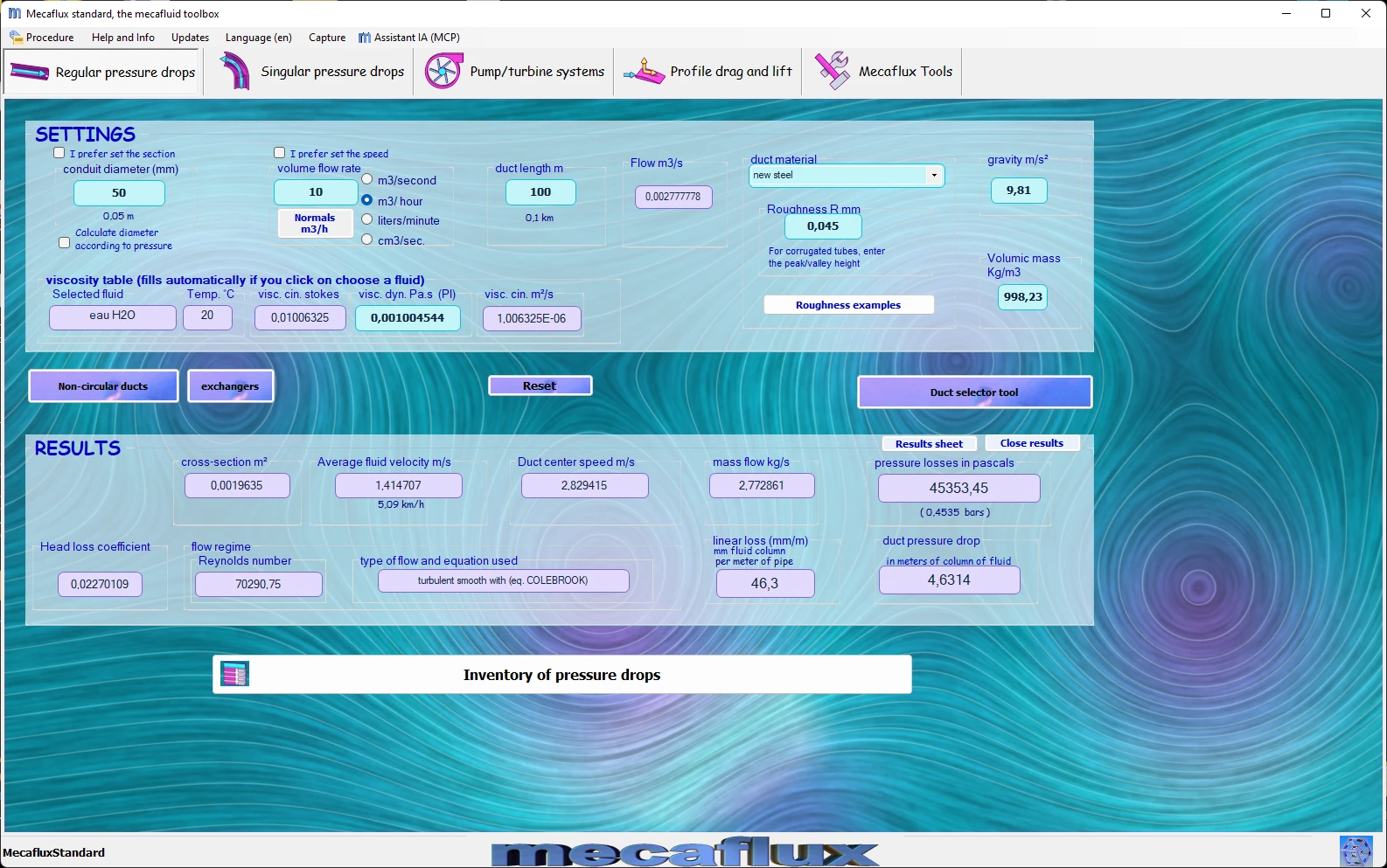The height and width of the screenshot is (868, 1387).
Task: Click the Inventory of pressure drops list icon
Action: click(x=235, y=674)
